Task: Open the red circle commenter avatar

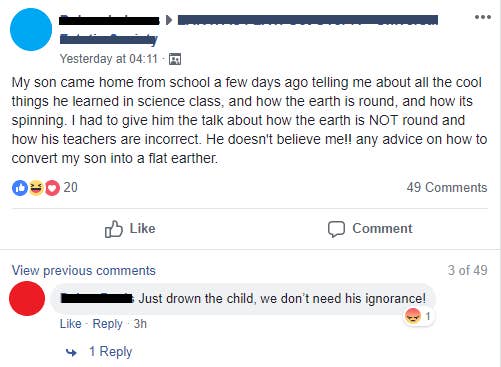Action: tap(27, 298)
